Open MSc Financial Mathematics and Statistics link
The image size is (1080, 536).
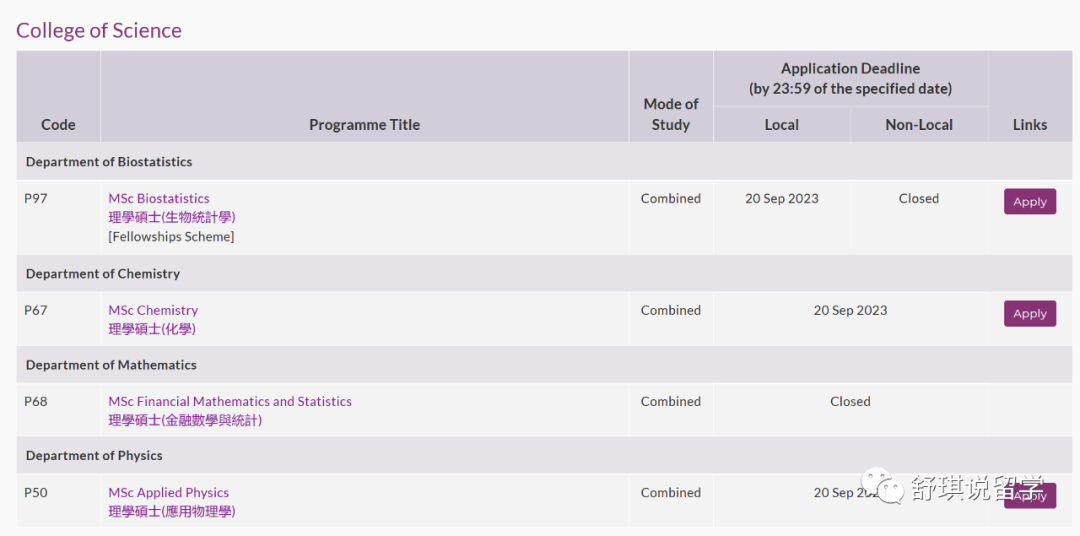pos(230,401)
